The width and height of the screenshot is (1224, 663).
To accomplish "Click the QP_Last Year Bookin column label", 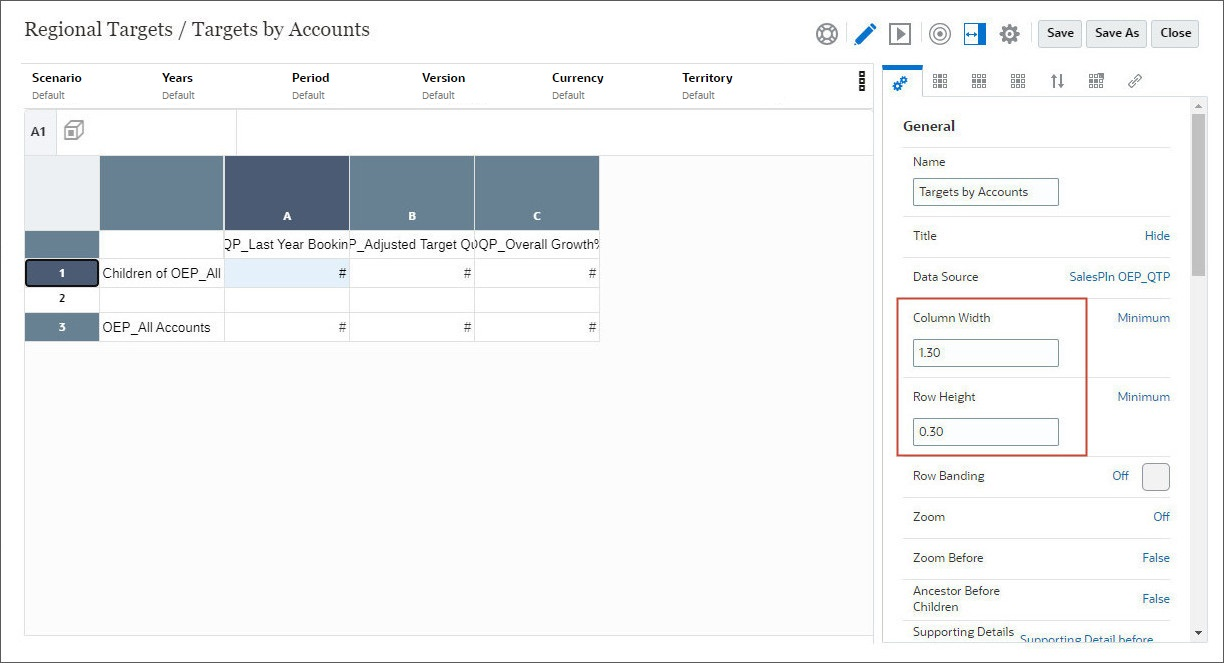I will coord(287,245).
